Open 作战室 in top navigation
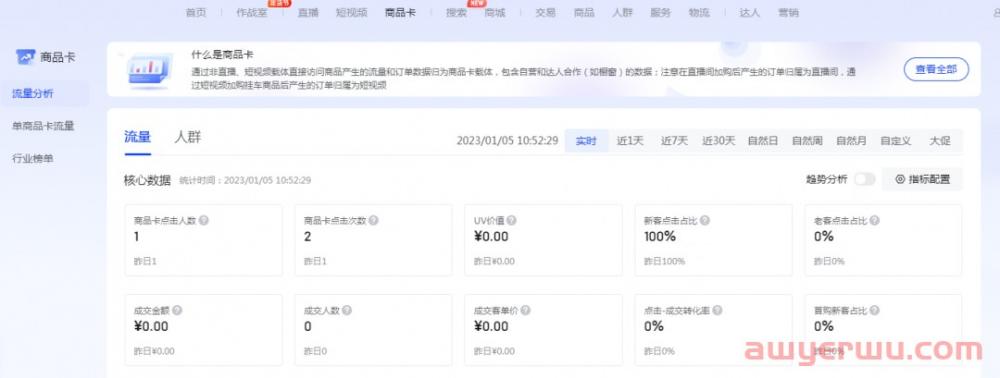 252,13
